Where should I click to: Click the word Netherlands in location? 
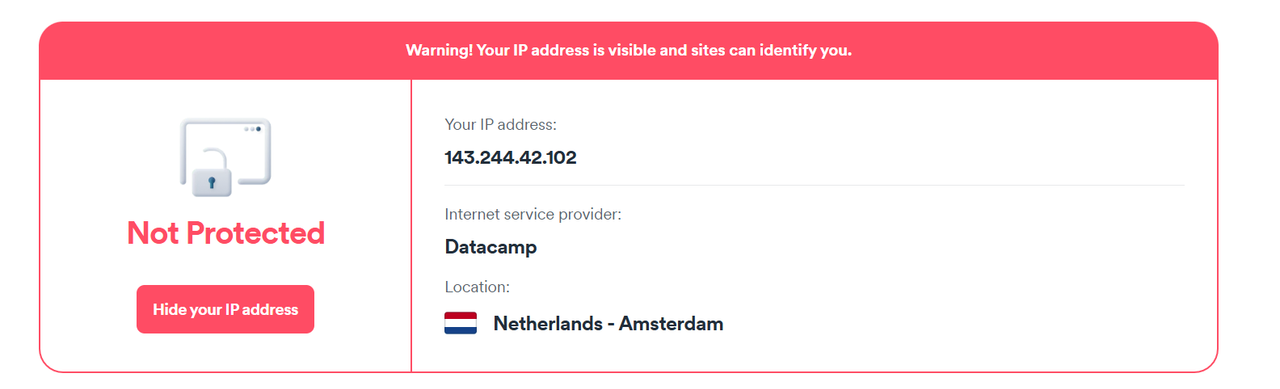pos(548,324)
